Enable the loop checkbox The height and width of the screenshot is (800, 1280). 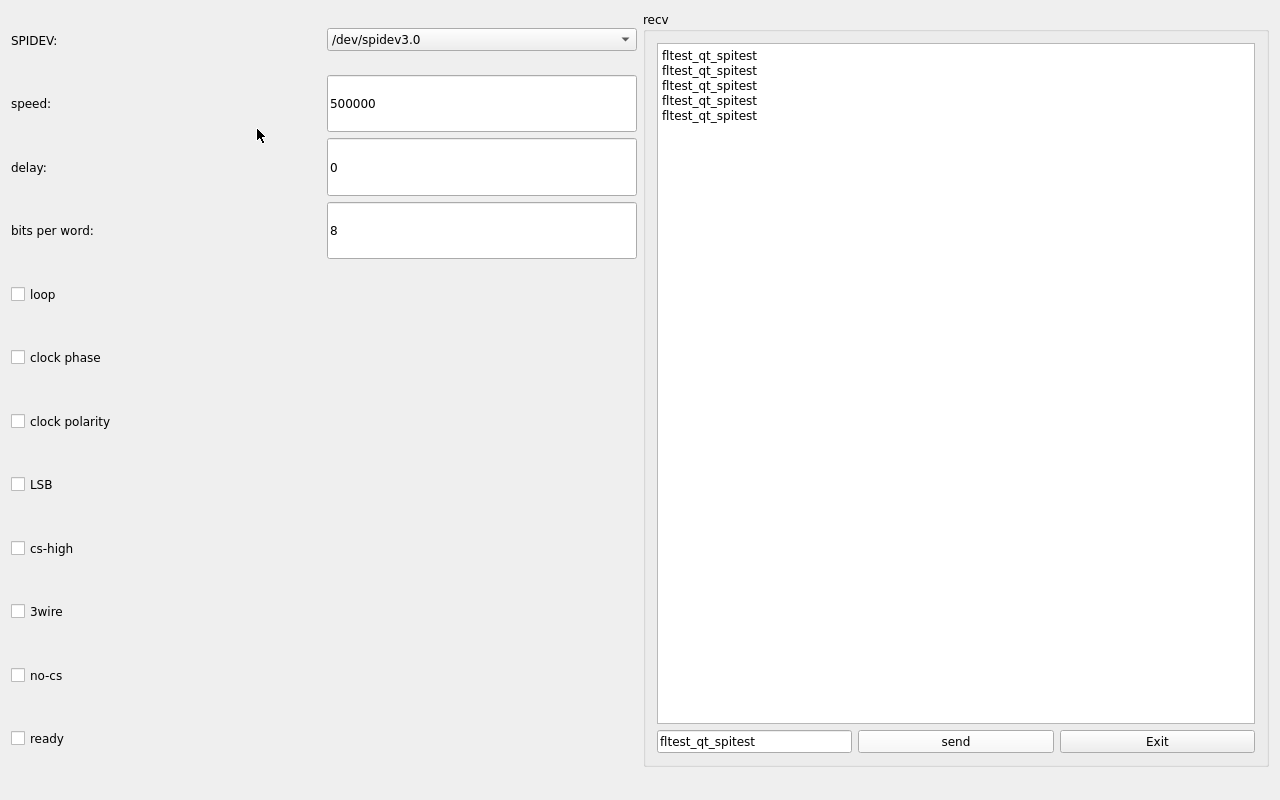click(x=18, y=294)
